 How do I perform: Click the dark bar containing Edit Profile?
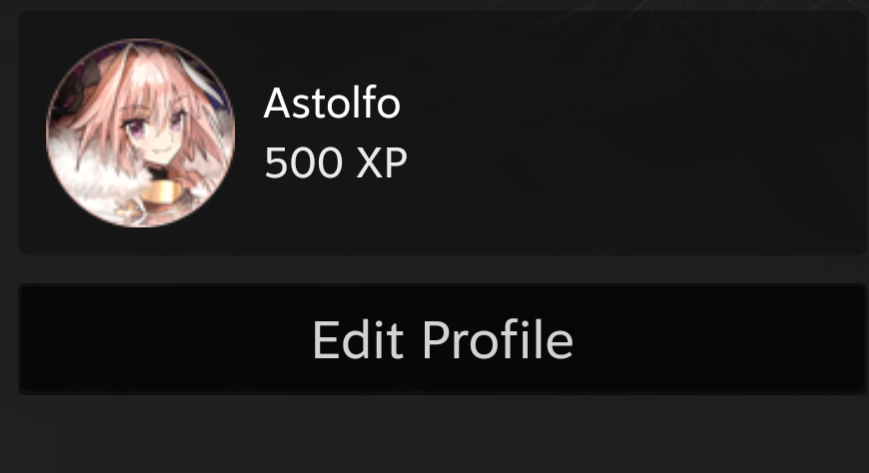tap(442, 339)
